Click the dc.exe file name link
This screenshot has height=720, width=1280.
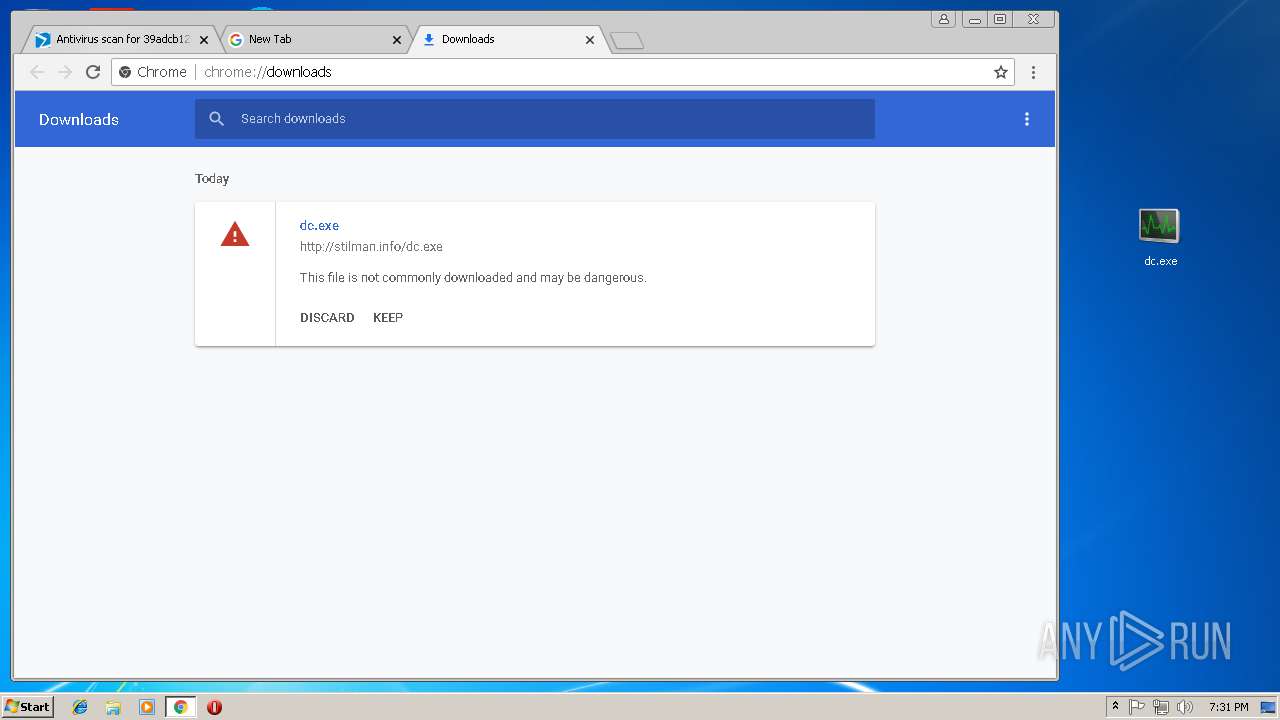[x=319, y=225]
